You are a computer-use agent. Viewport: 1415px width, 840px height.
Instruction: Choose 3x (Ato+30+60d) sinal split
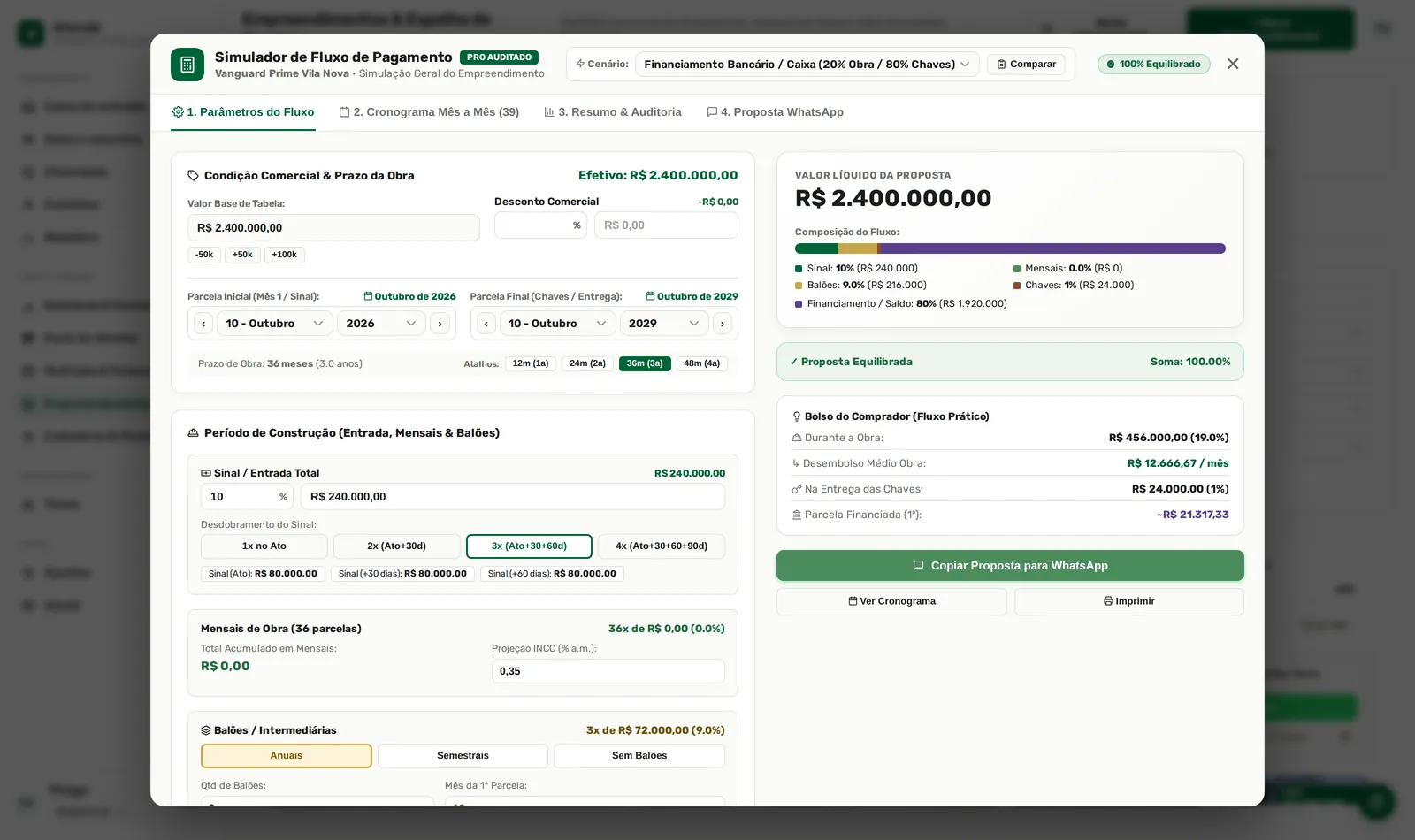tap(529, 546)
